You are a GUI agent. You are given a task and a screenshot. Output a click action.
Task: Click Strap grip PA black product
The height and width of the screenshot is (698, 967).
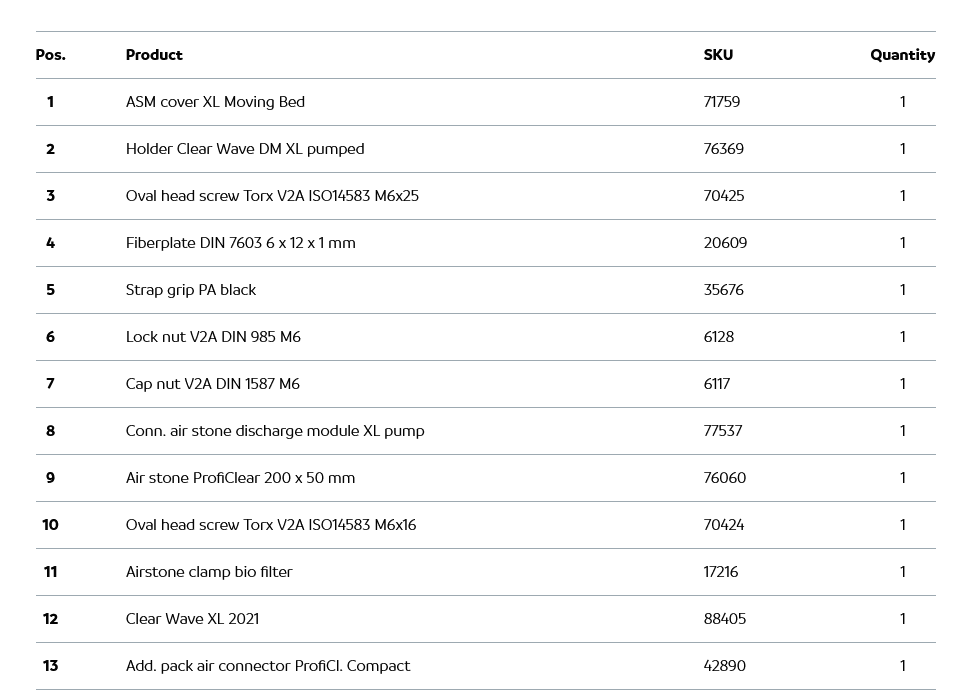[x=191, y=290]
